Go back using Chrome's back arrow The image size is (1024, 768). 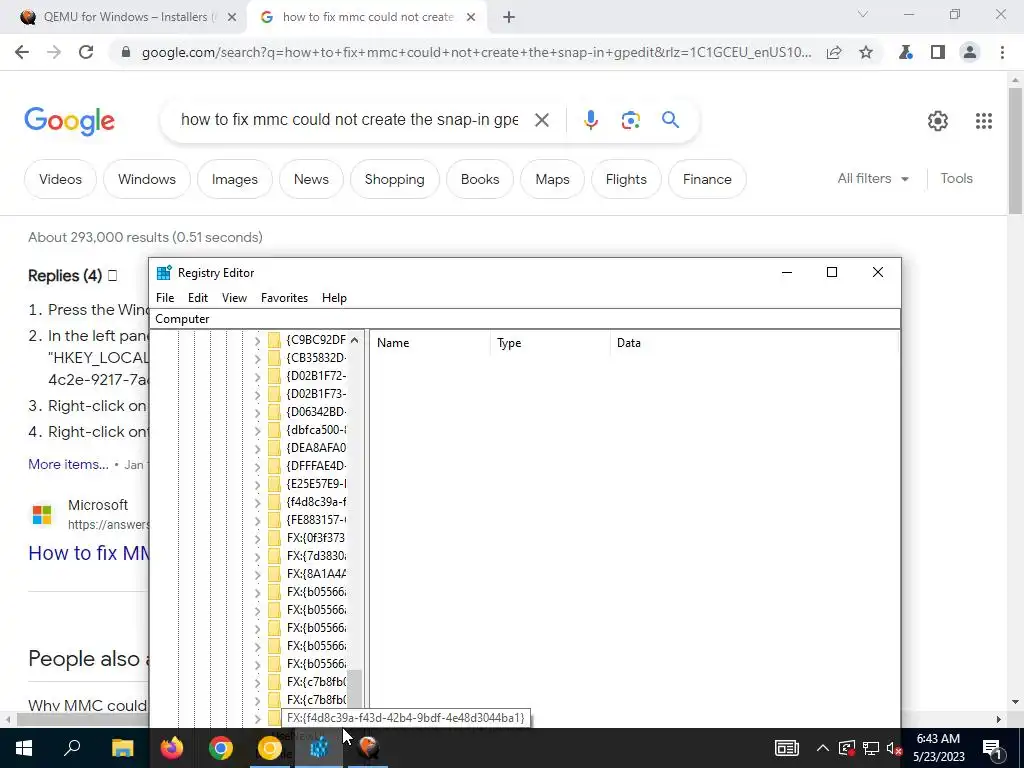tap(22, 52)
